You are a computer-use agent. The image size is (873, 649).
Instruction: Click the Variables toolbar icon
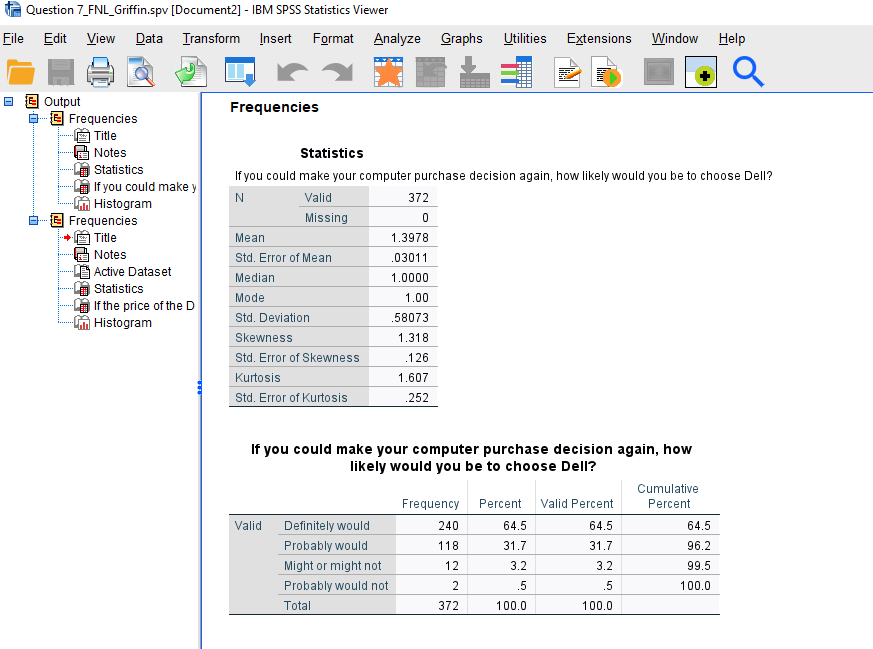(x=516, y=72)
